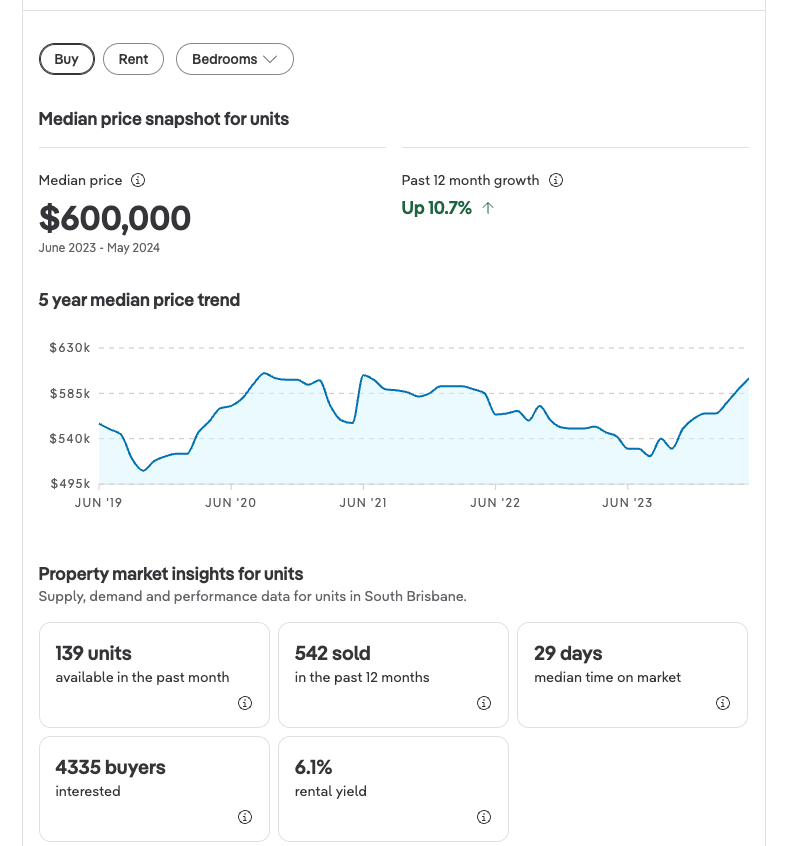The image size is (790, 846).
Task: Open info icon in 542 sold card
Action: tap(484, 703)
